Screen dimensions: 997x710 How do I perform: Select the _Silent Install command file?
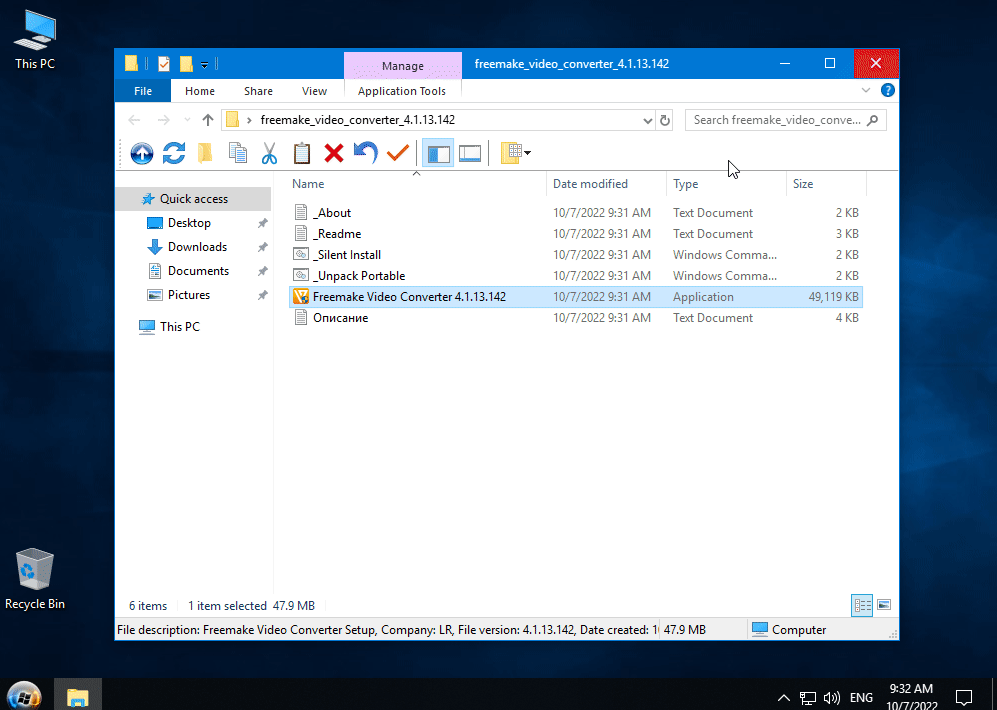pyautogui.click(x=347, y=255)
